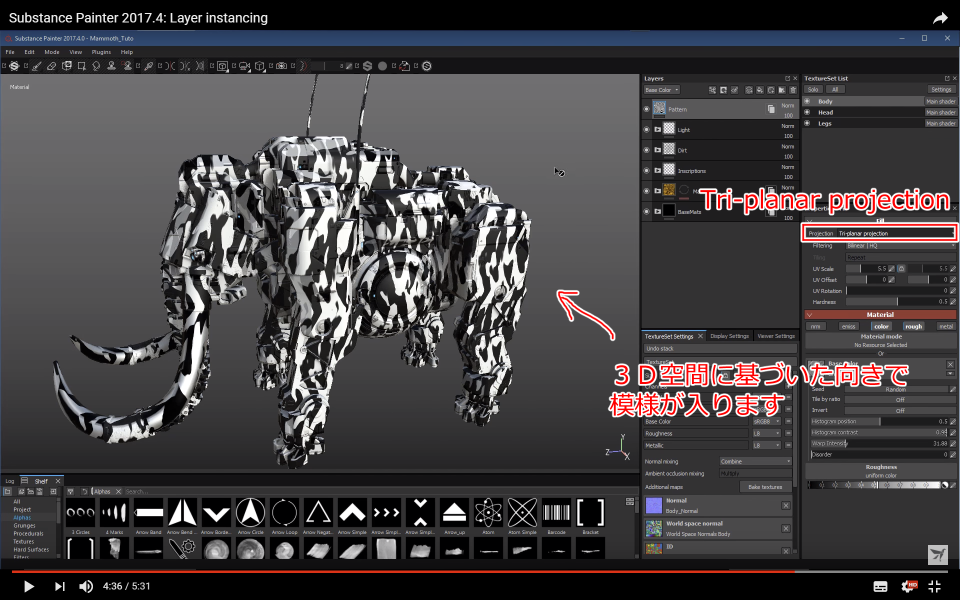Image resolution: width=960 pixels, height=600 pixels.
Task: Click the Solo button in TextureSet List
Action: click(x=813, y=89)
